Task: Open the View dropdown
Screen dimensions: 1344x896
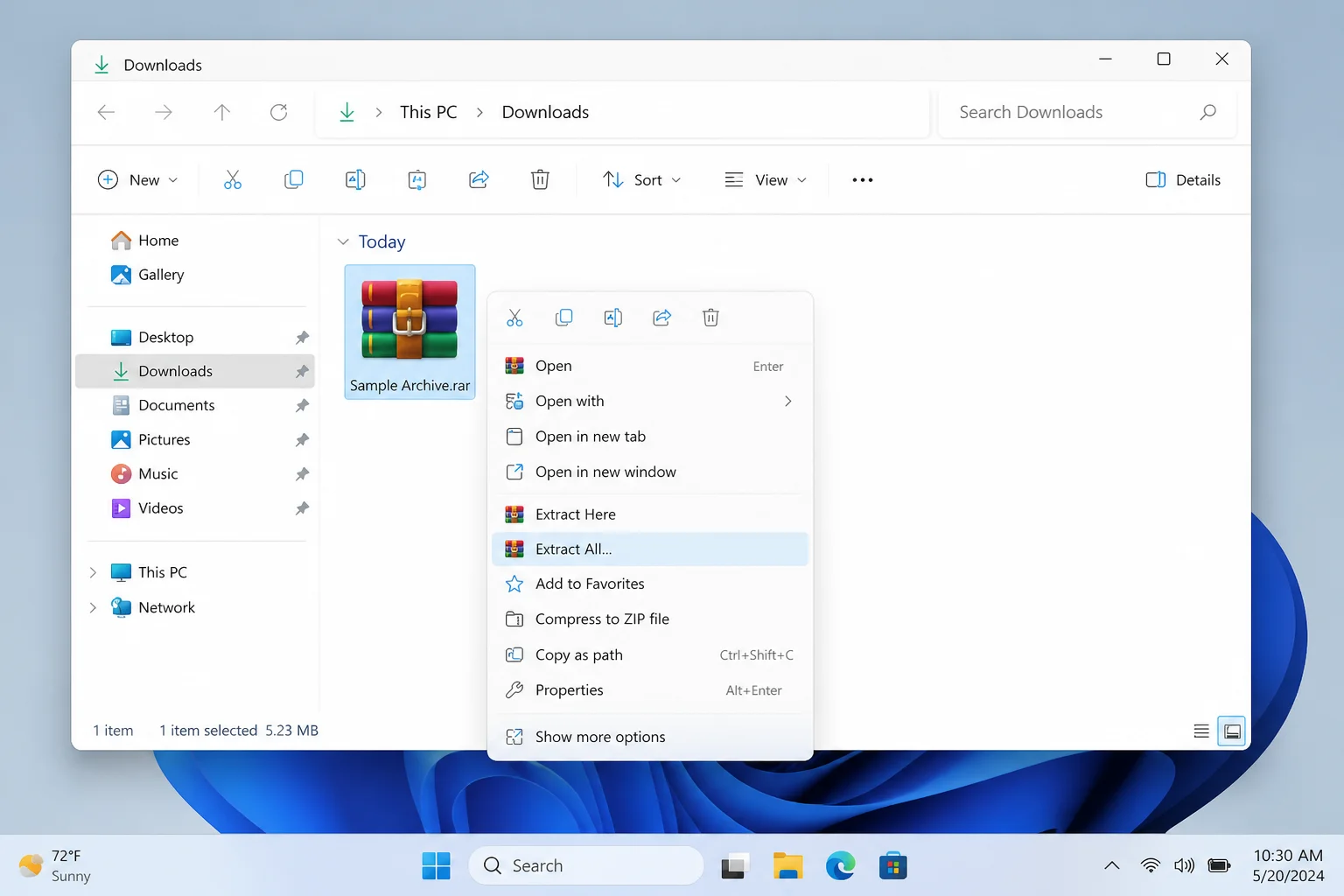Action: pos(766,179)
